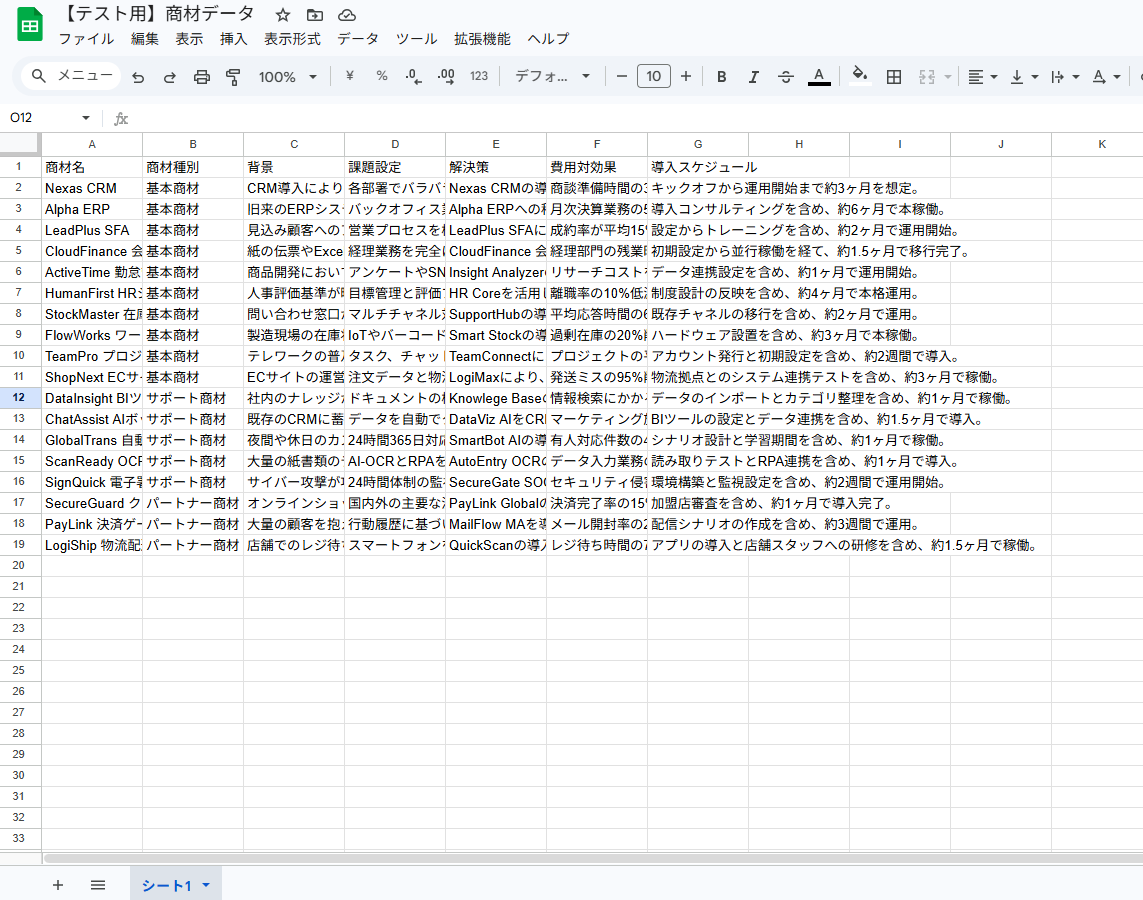Open the cell borders menu
The width and height of the screenshot is (1143, 900).
point(894,77)
